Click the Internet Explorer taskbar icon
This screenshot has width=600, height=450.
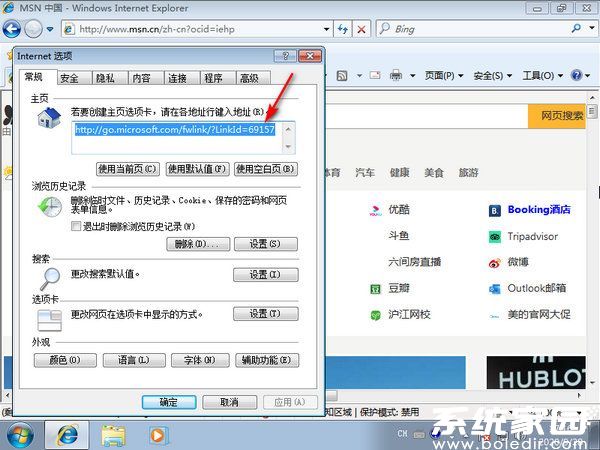click(67, 435)
